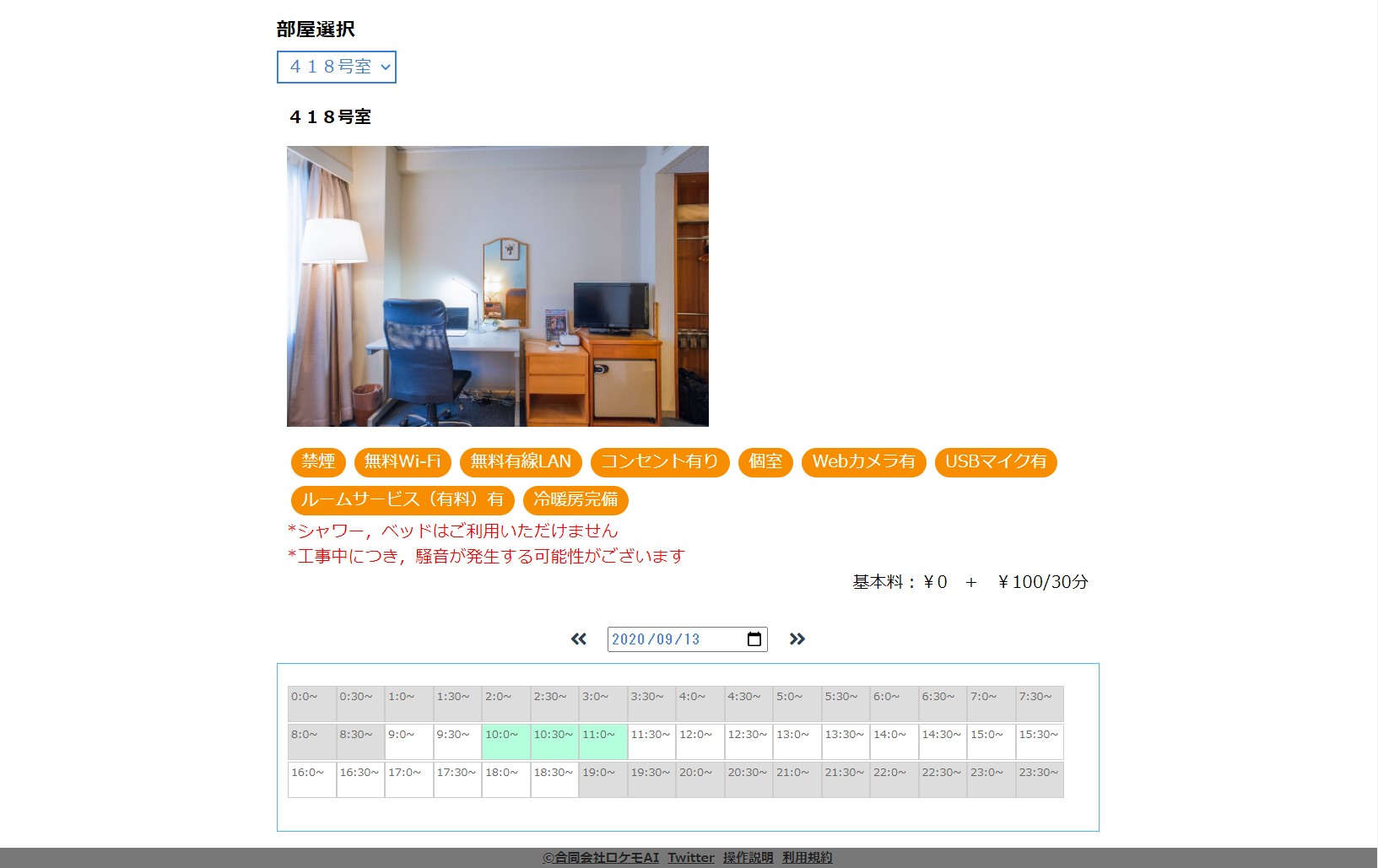Select the 18:0~ time slot
The height and width of the screenshot is (868, 1378).
point(506,780)
